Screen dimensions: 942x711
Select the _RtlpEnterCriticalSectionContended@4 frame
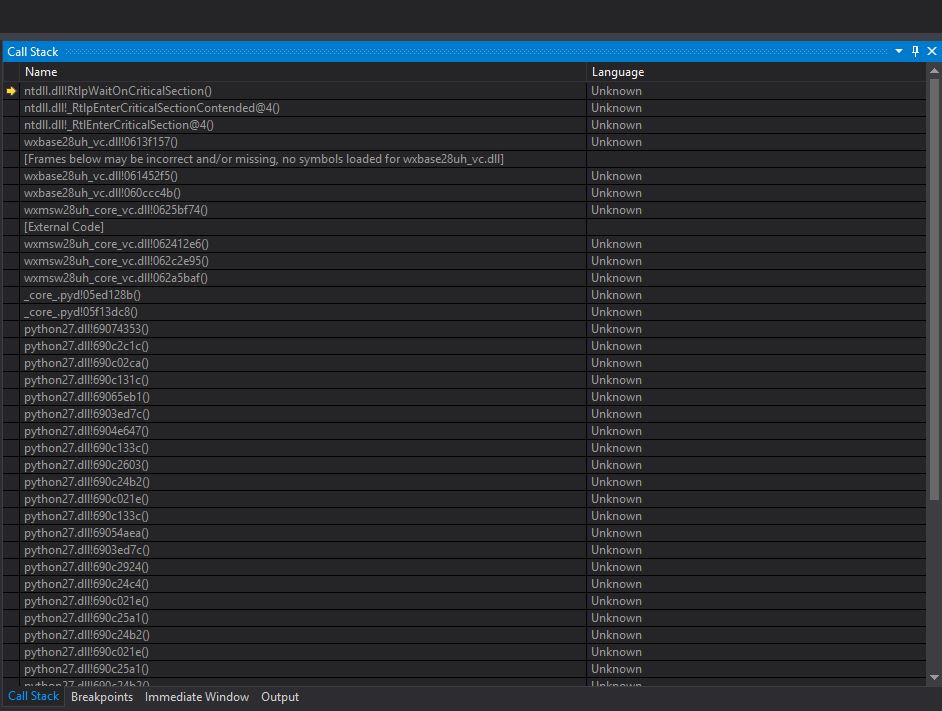[x=152, y=108]
